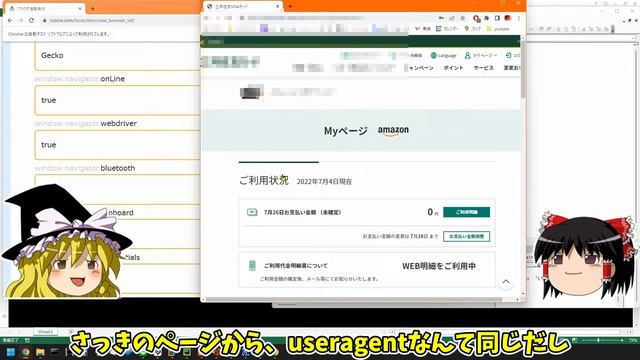Open the Chrome profile avatar
This screenshot has height=360, width=640.
click(508, 18)
